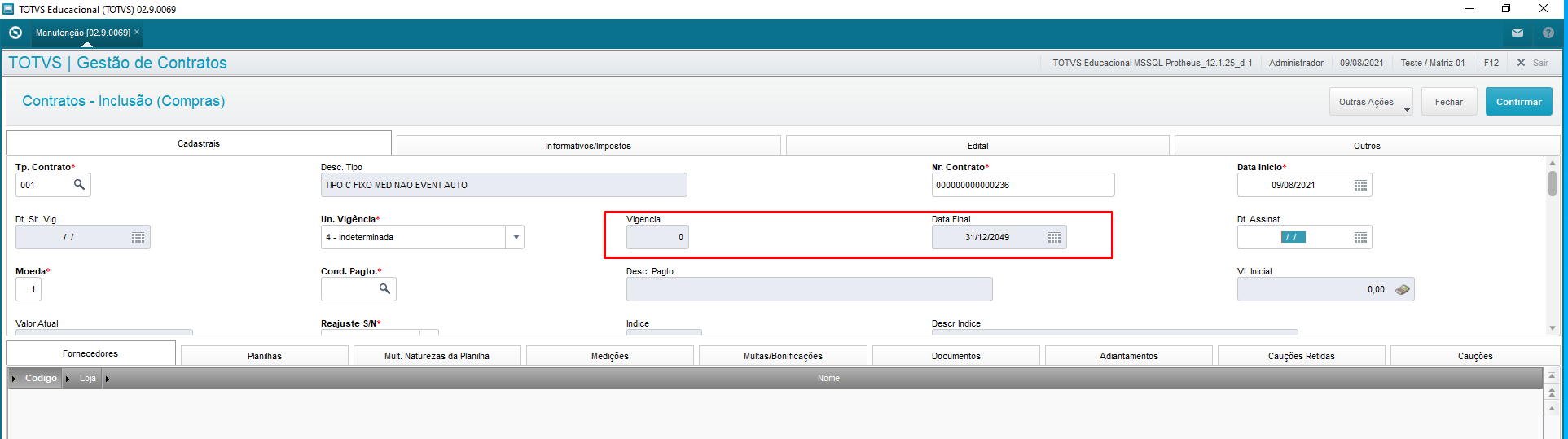This screenshot has width=1568, height=439.
Task: Open the Outras Ações dropdown
Action: (x=1371, y=102)
